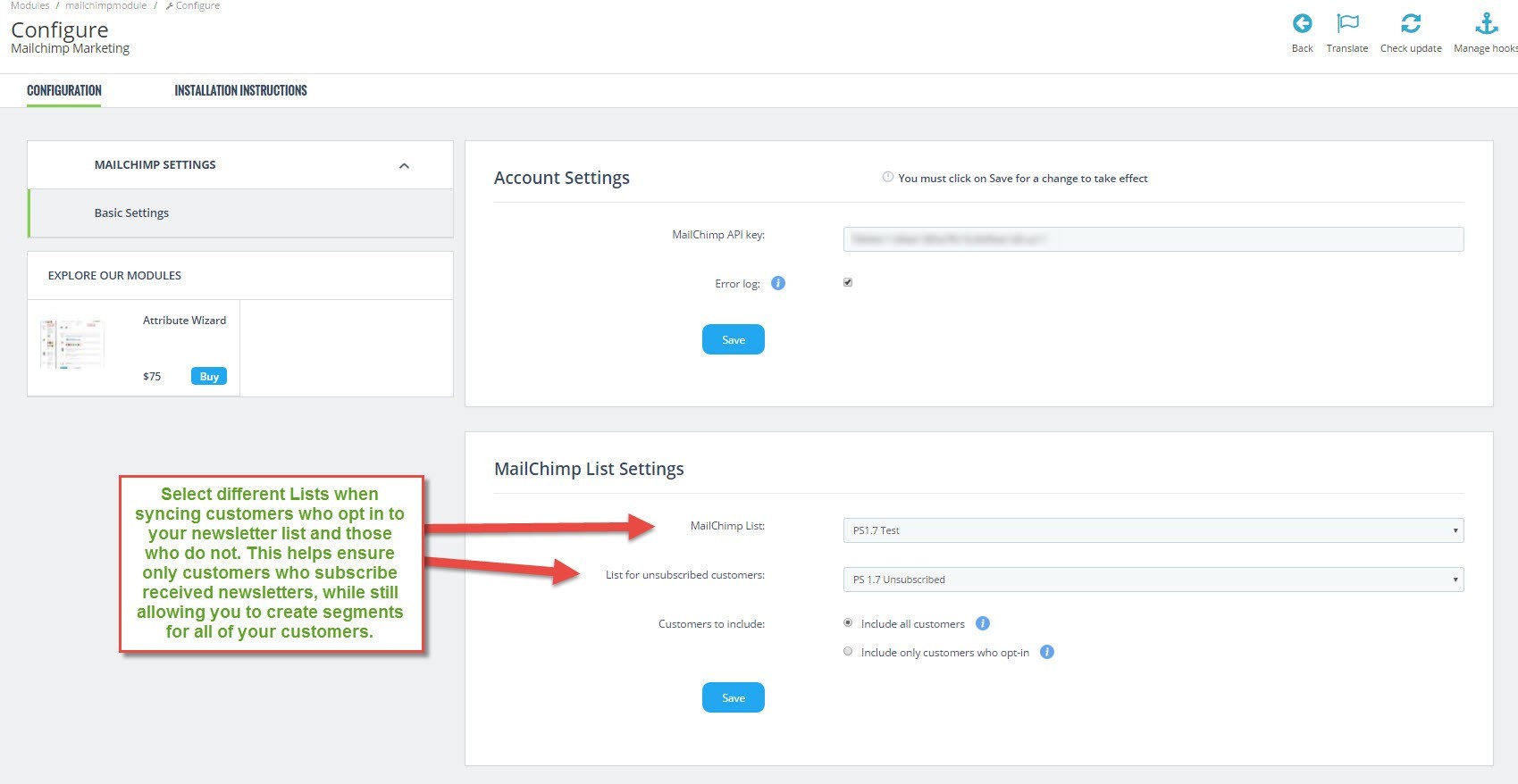Switch to the Configuration tab
Image resolution: width=1518 pixels, height=784 pixels.
coord(64,90)
